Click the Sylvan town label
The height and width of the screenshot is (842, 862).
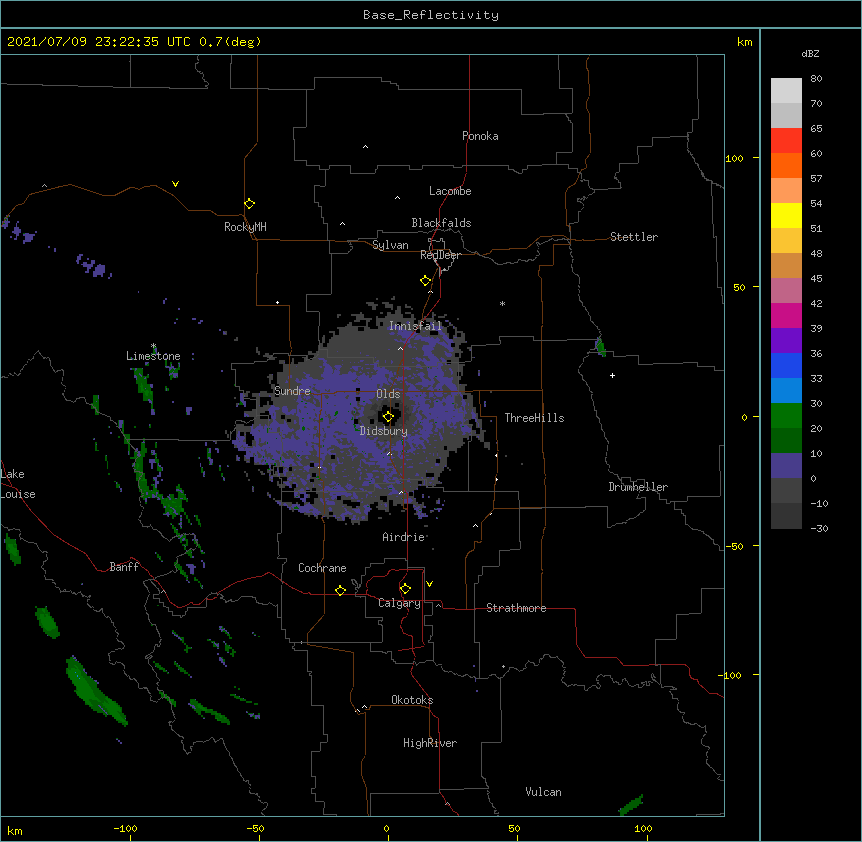[x=390, y=245]
